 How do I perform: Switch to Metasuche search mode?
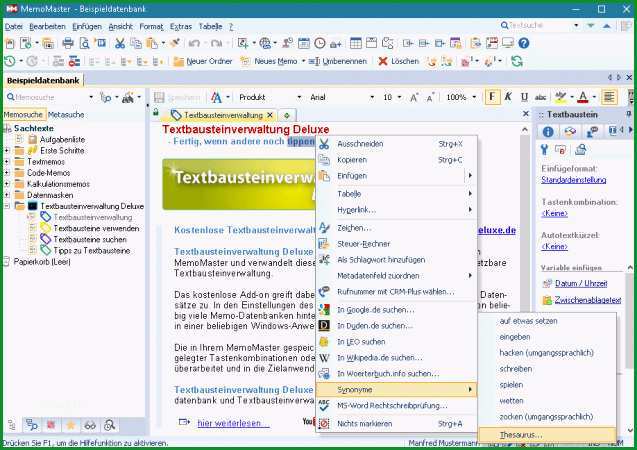(x=66, y=115)
